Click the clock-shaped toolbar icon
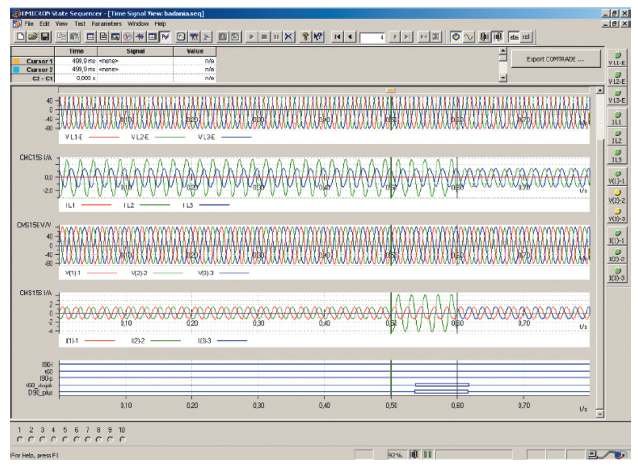The height and width of the screenshot is (476, 638). [456, 37]
